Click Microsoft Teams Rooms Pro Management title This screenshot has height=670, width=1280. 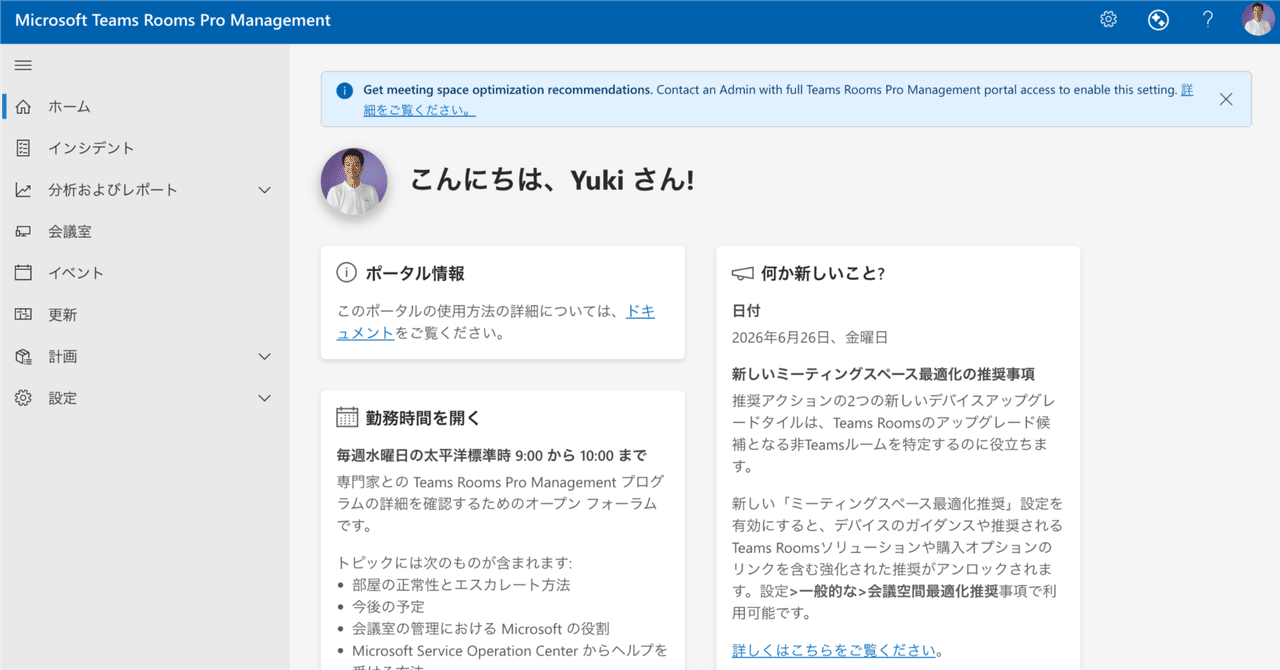click(173, 20)
